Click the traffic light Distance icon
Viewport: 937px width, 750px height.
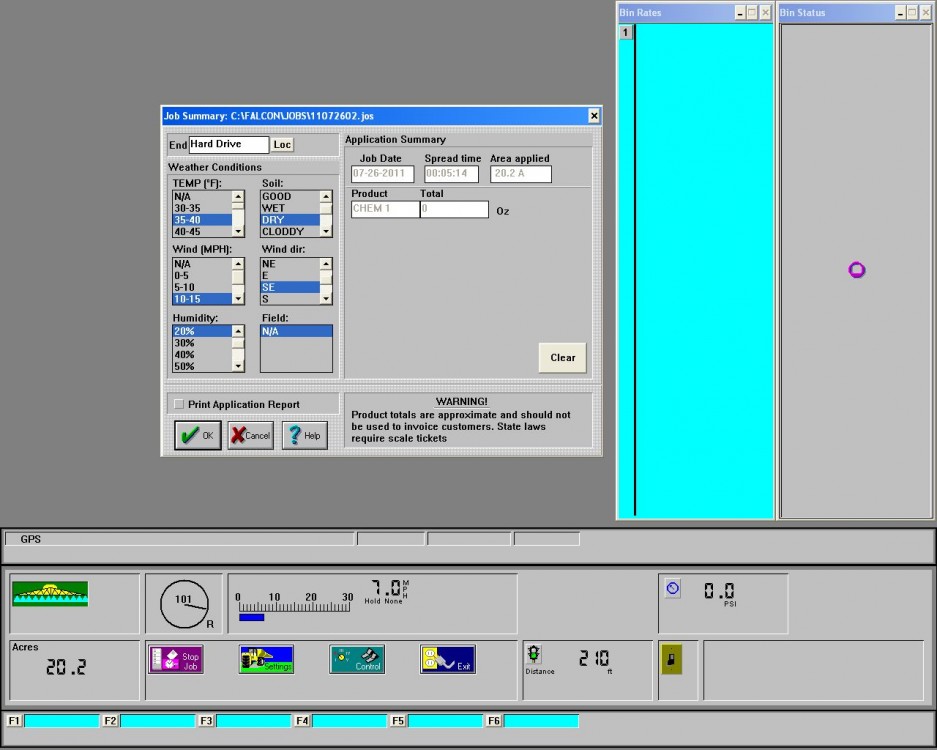click(x=535, y=654)
